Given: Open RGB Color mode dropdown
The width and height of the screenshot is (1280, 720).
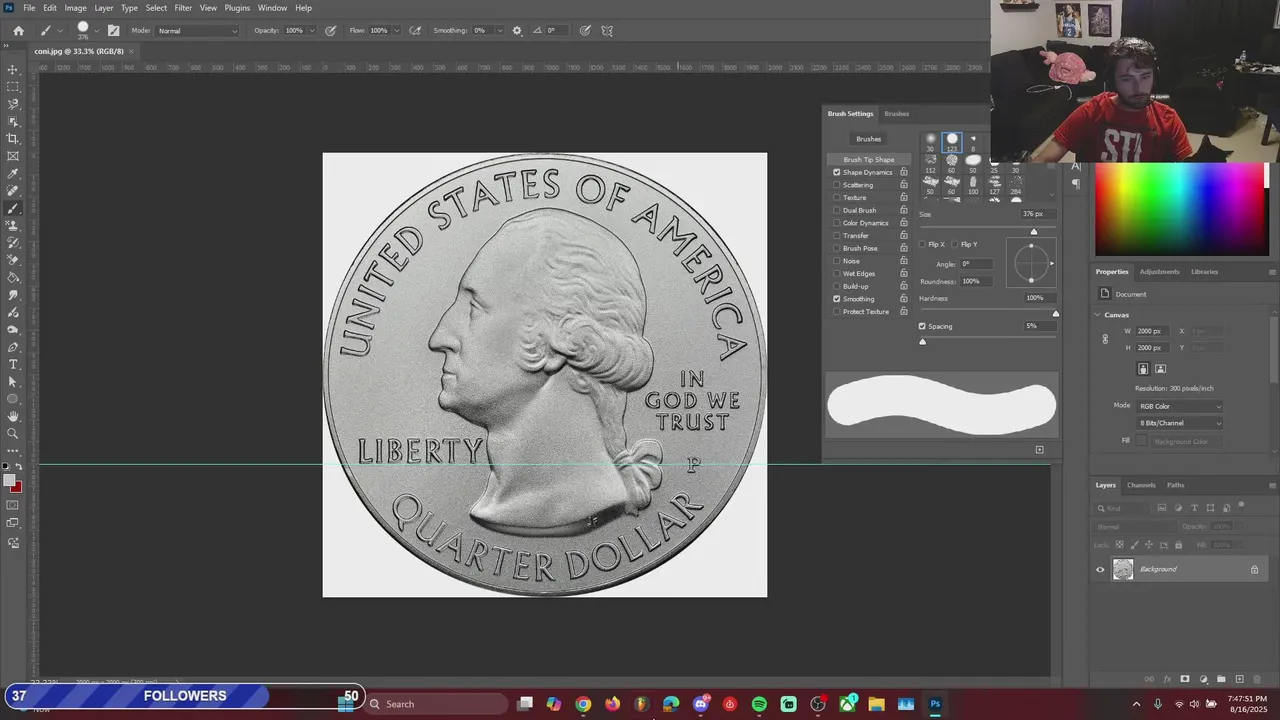Looking at the screenshot, I should [x=1179, y=406].
